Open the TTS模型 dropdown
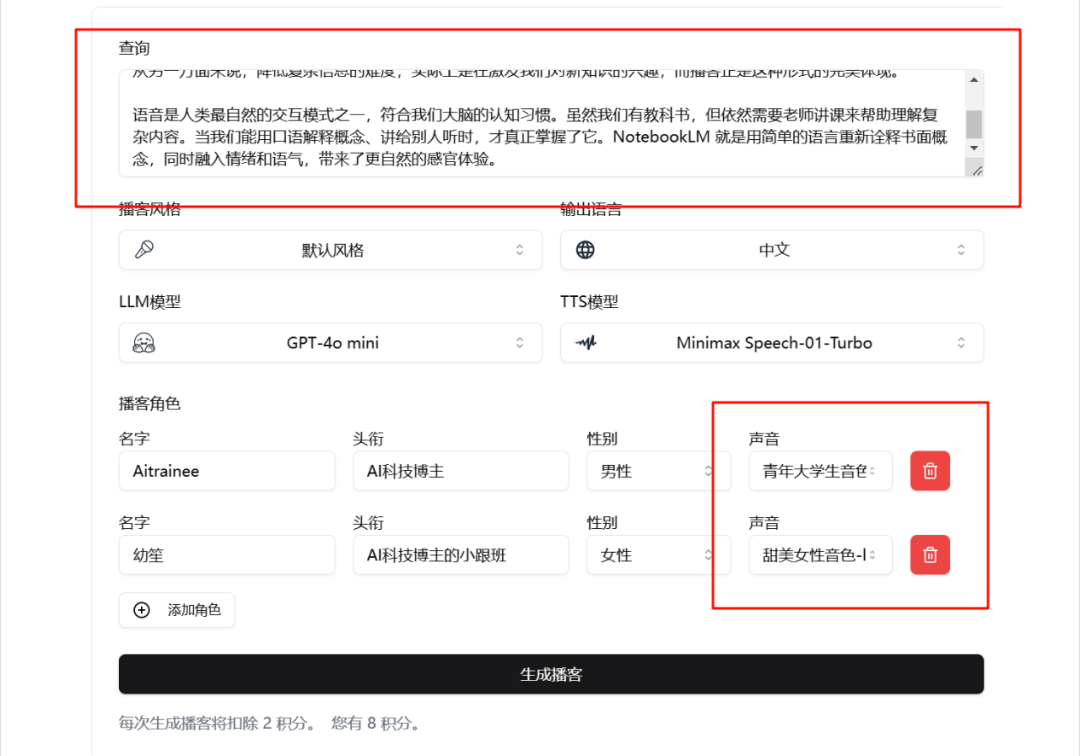Screen dimensions: 1080x756 tap(770, 342)
